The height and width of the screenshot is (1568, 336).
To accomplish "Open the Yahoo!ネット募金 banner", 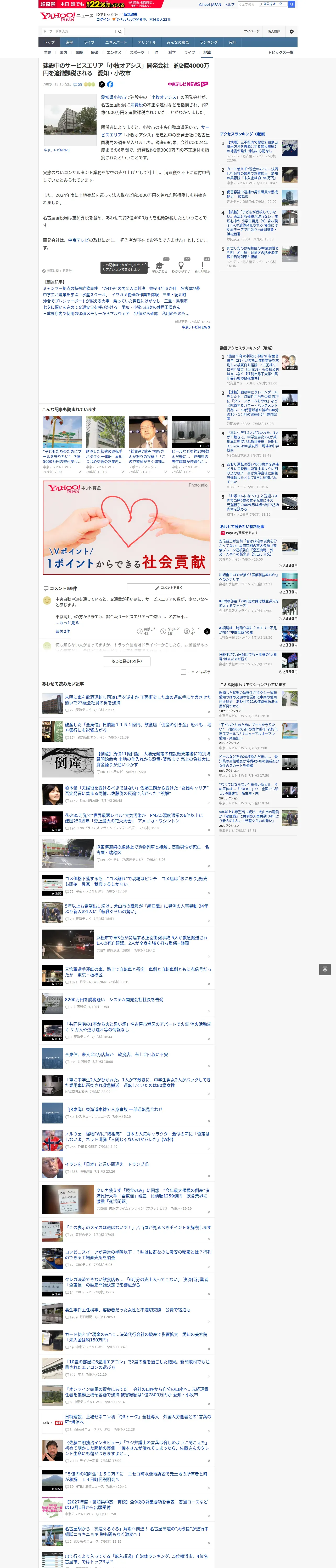I will tap(127, 527).
